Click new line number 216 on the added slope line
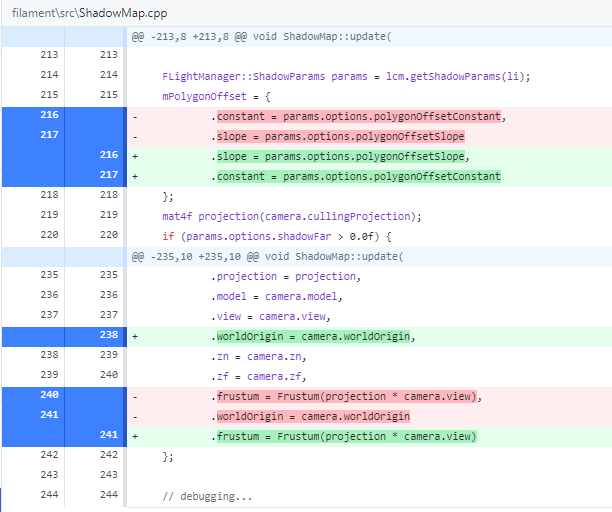612x512 pixels. tap(109, 155)
